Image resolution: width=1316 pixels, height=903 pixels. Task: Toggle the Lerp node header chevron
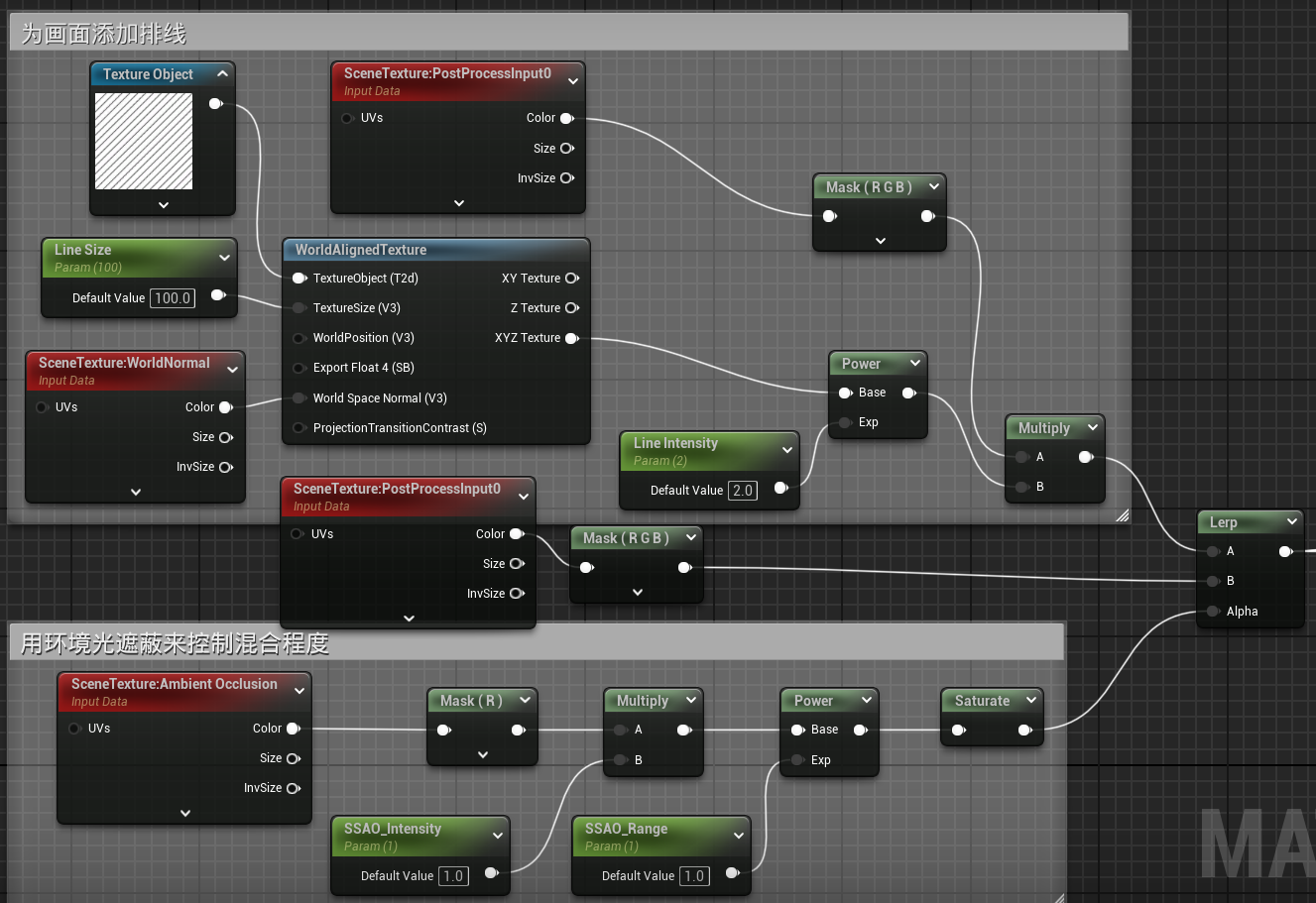pos(1292,521)
